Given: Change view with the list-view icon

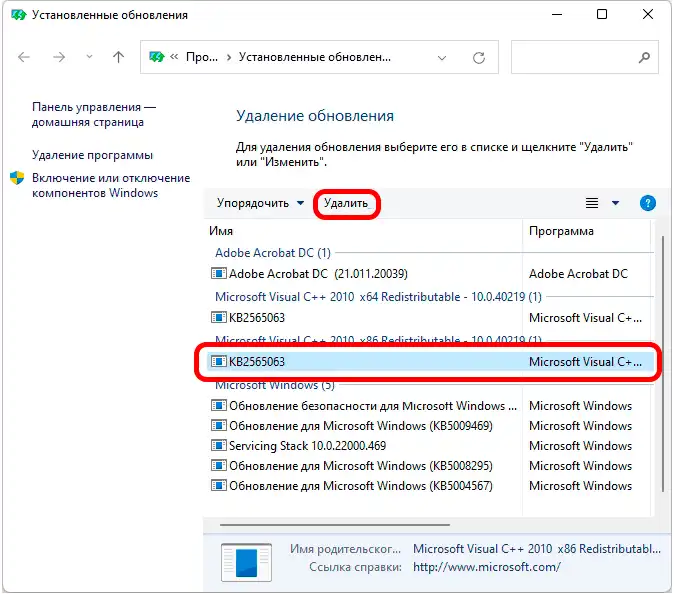Looking at the screenshot, I should [592, 203].
